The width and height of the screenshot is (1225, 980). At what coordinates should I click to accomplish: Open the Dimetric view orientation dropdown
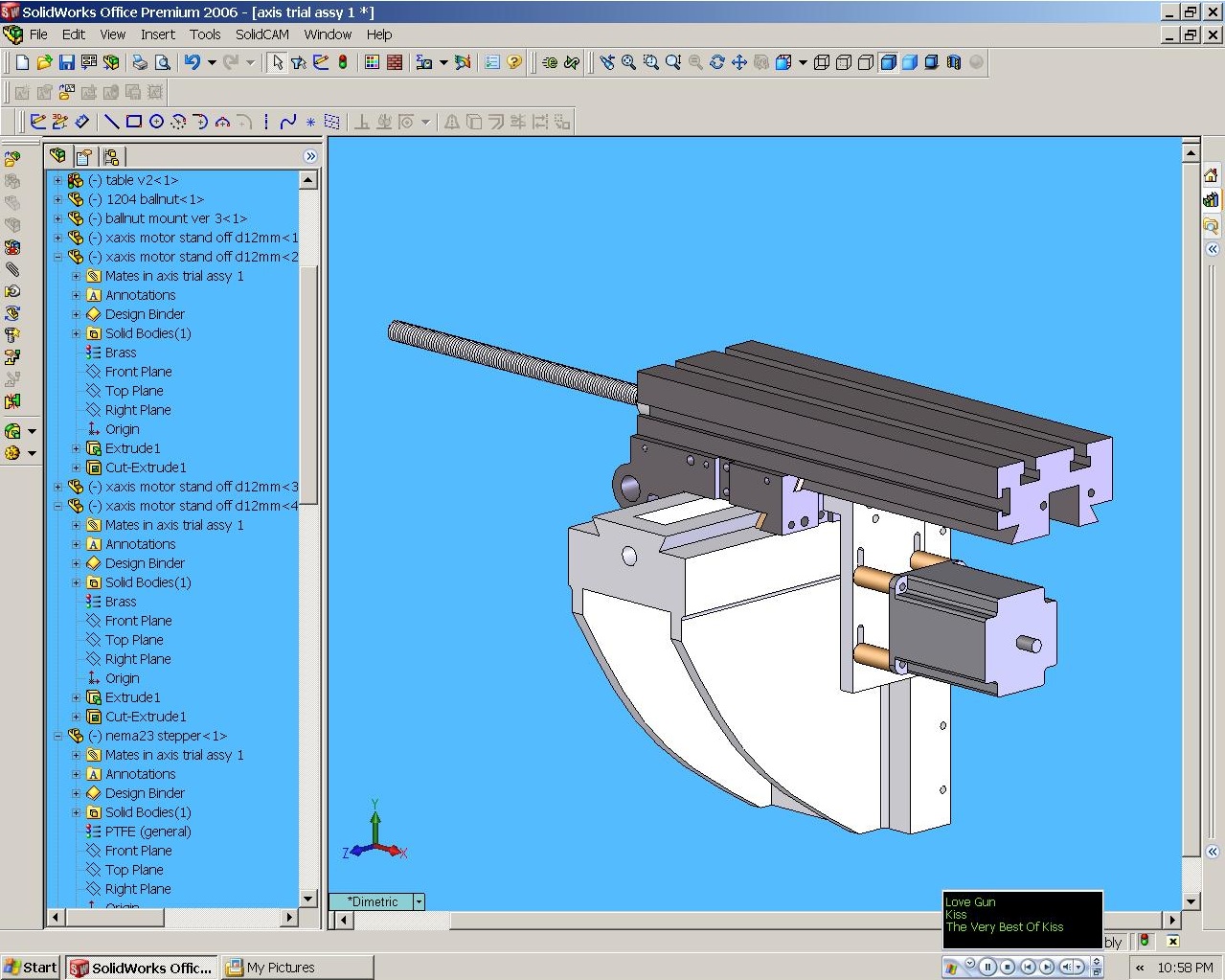(419, 901)
